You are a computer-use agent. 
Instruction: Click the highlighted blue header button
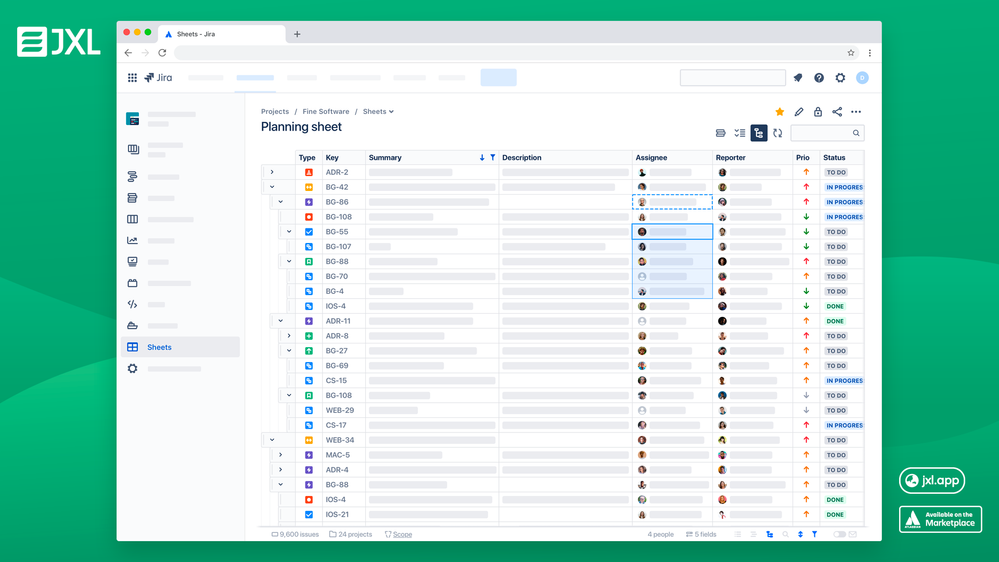tap(498, 78)
